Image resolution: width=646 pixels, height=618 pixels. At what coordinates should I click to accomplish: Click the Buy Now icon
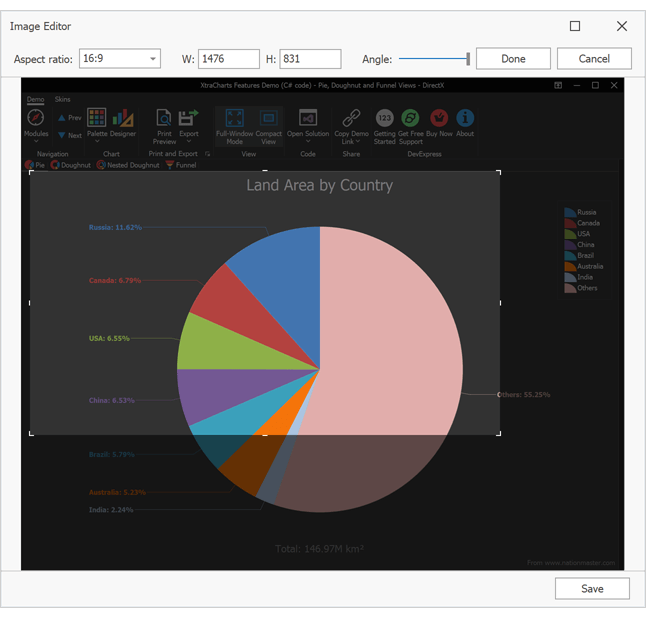pyautogui.click(x=439, y=118)
